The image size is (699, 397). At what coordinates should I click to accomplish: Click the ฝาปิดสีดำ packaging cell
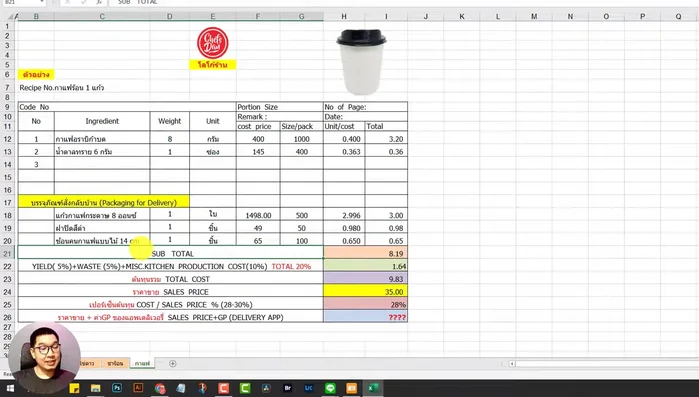click(x=102, y=228)
